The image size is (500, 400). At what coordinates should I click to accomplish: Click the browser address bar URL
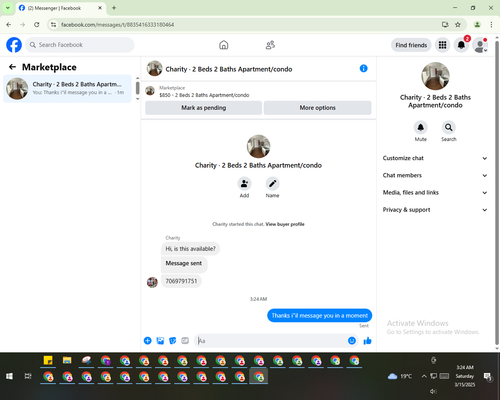point(117,25)
